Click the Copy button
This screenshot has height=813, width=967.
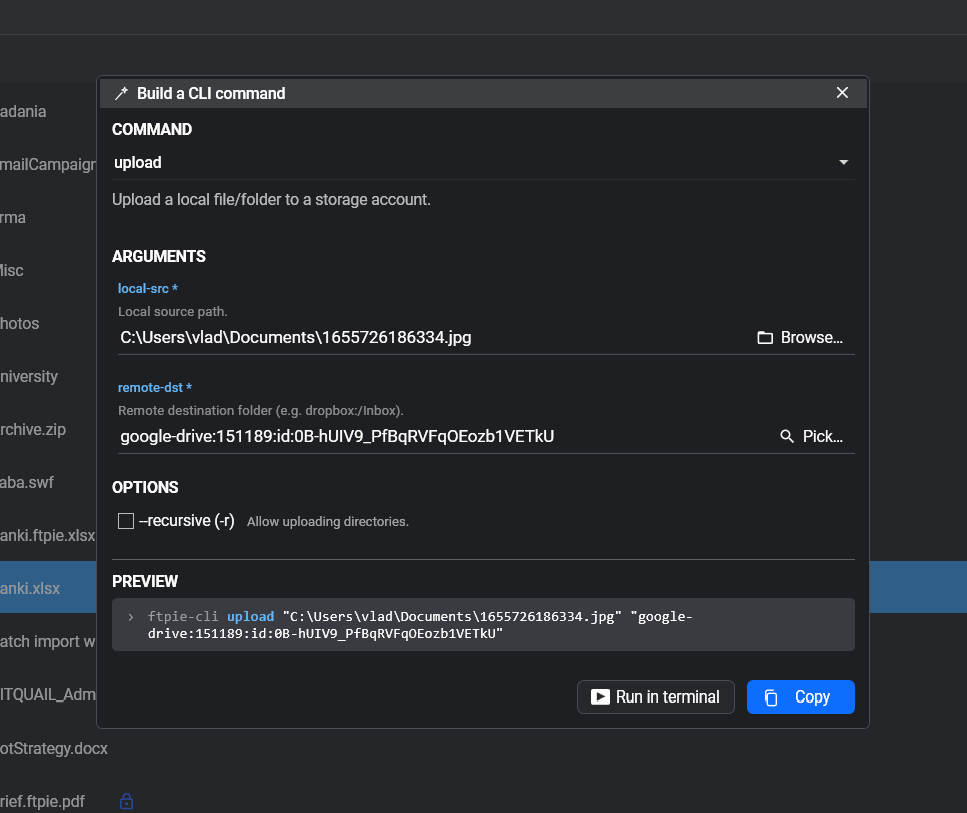800,697
